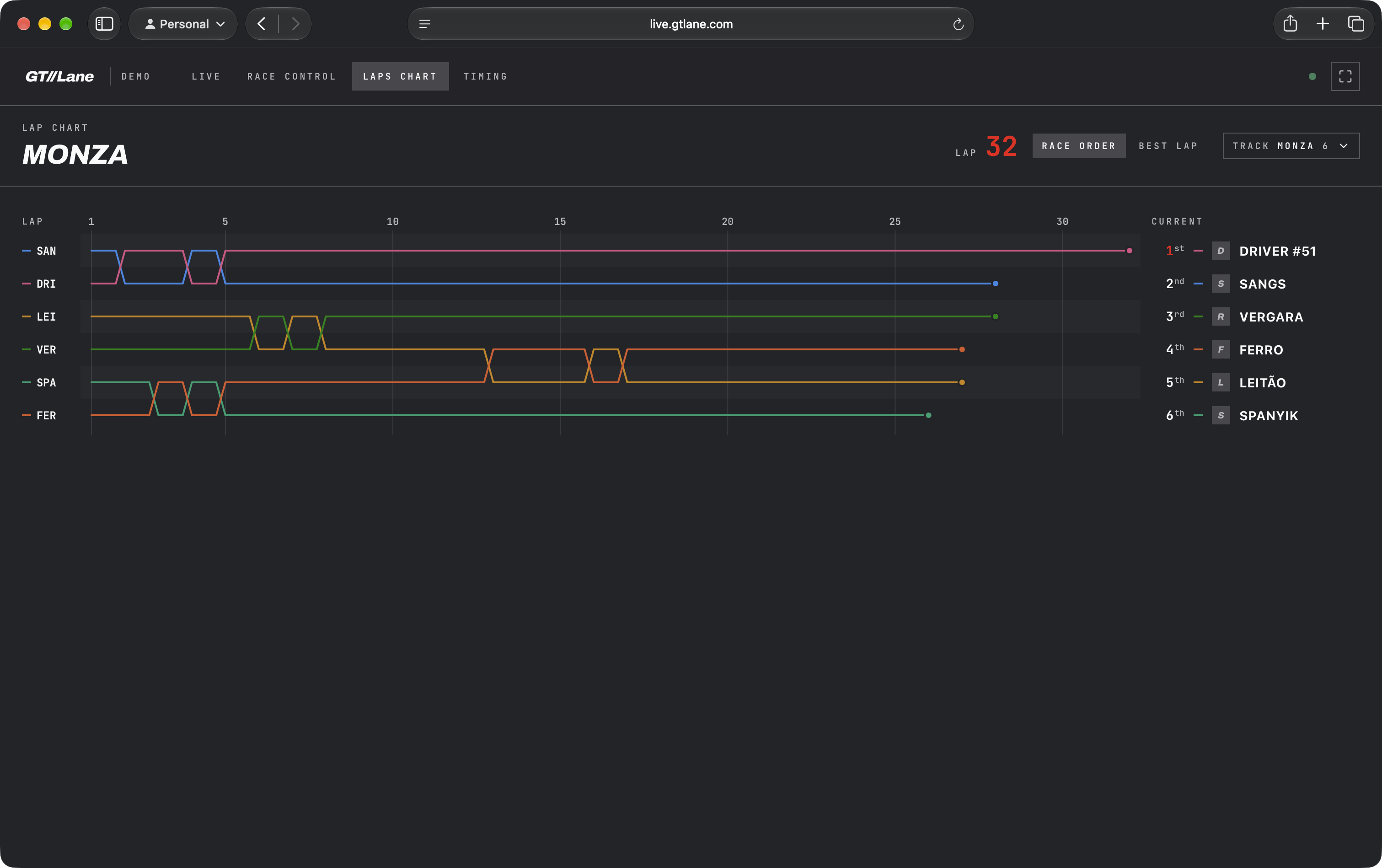
Task: Click the D badge beside DRIVER #51
Action: point(1221,251)
